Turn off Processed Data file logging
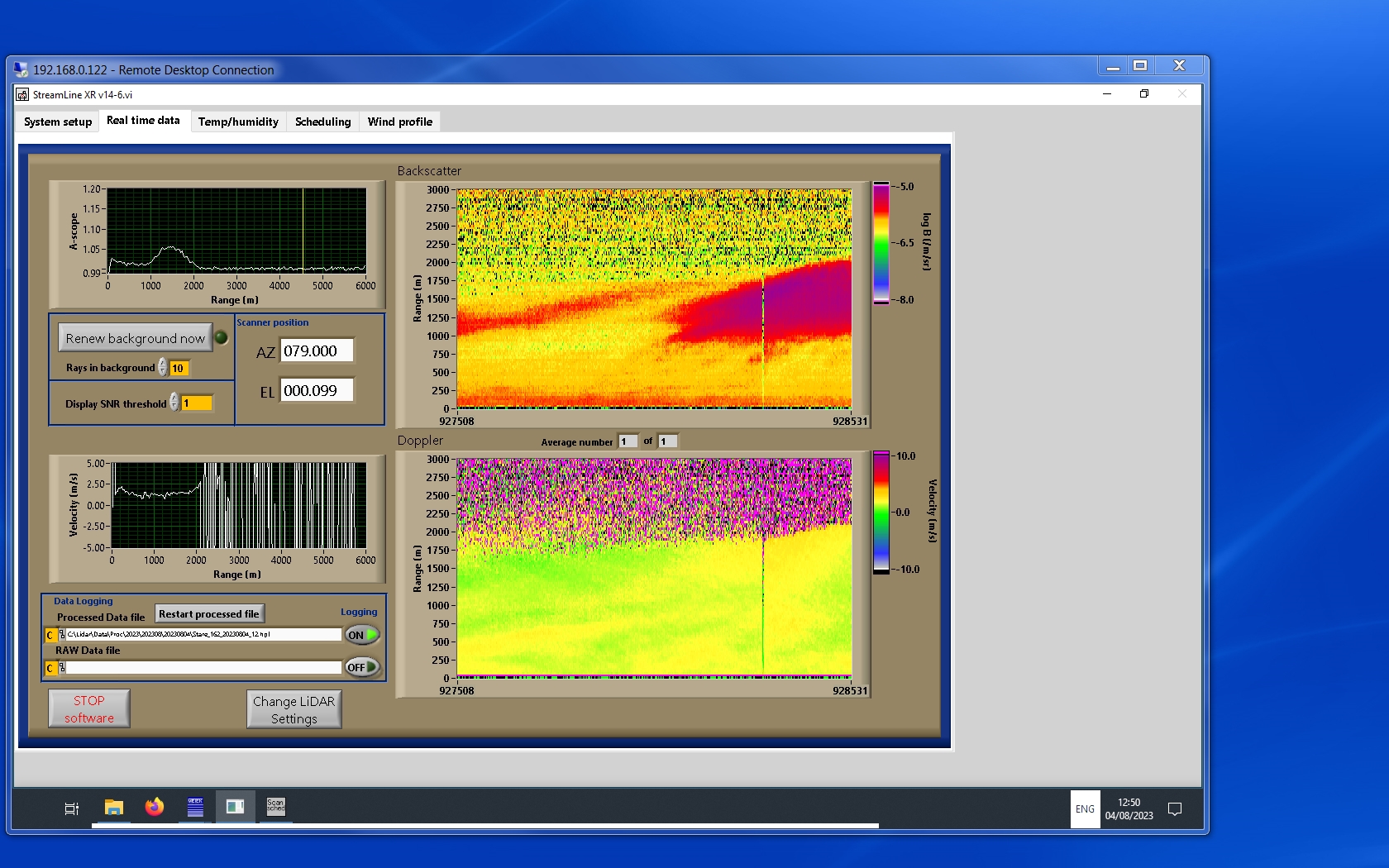 [x=361, y=635]
